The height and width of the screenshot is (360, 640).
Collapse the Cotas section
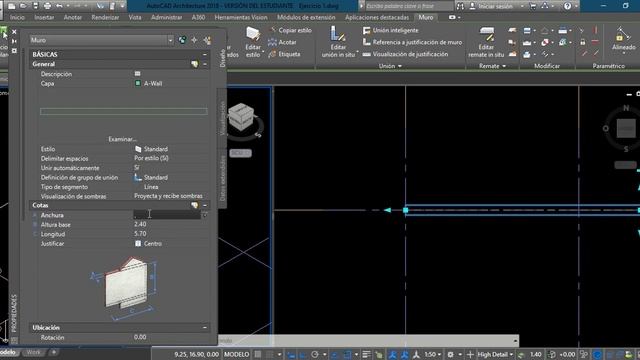pos(205,205)
